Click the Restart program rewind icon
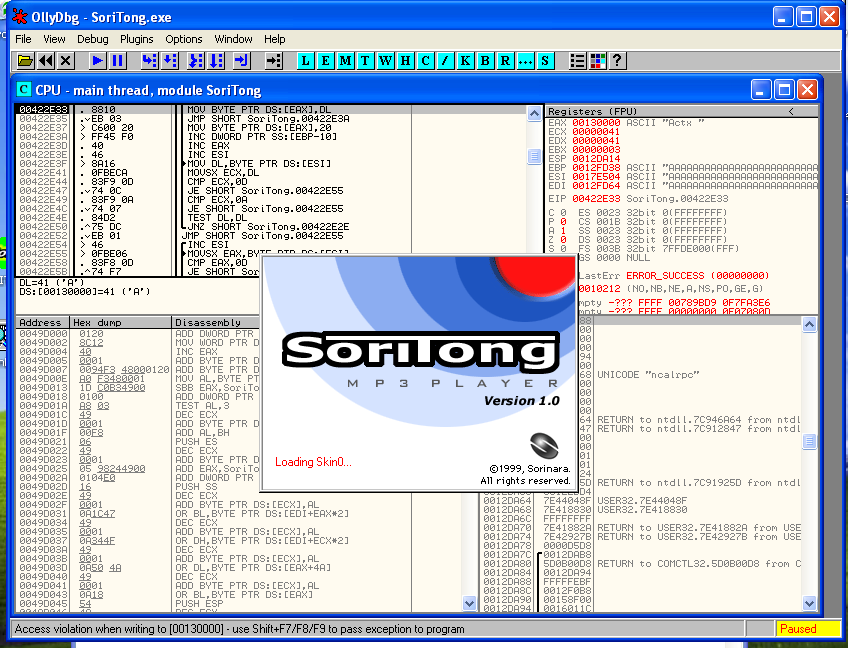This screenshot has height=648, width=848. tap(45, 60)
